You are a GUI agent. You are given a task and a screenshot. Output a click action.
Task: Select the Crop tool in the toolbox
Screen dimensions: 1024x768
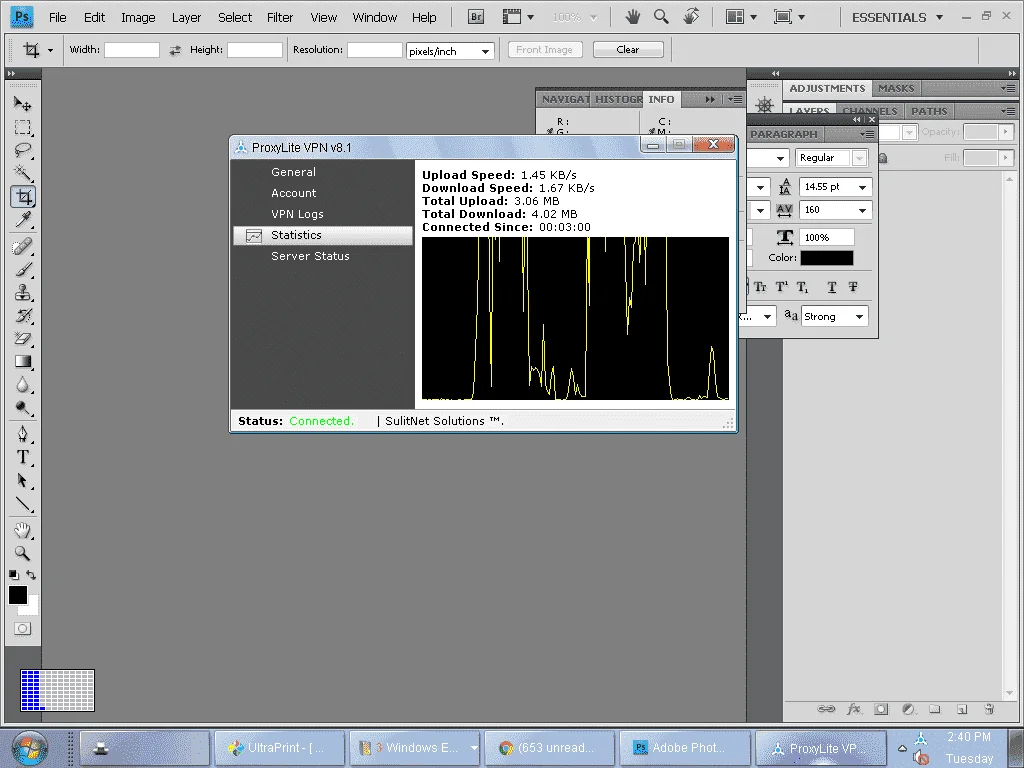(23, 197)
